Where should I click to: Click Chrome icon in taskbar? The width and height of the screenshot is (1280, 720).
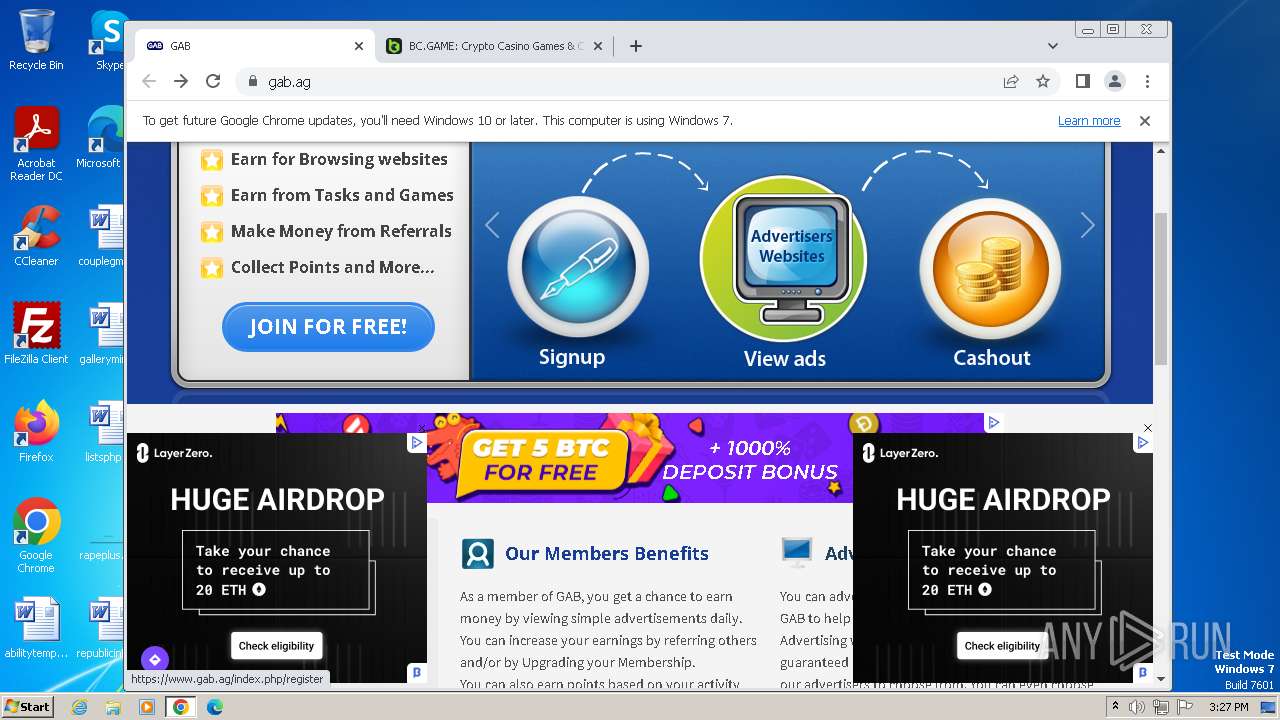coord(181,707)
